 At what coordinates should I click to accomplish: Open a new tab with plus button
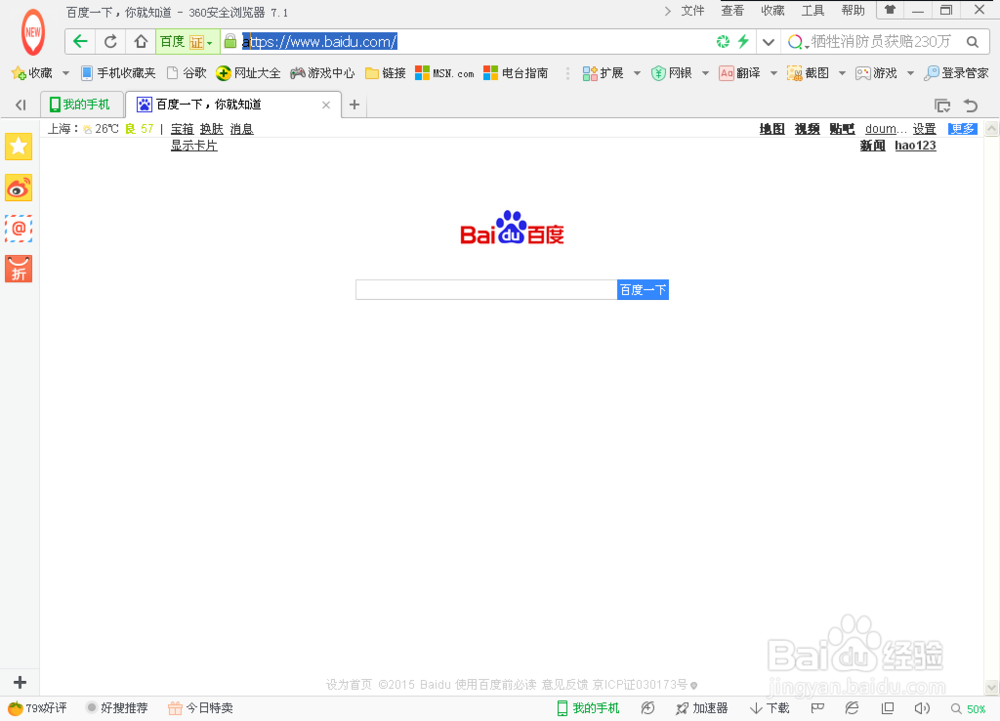point(355,105)
